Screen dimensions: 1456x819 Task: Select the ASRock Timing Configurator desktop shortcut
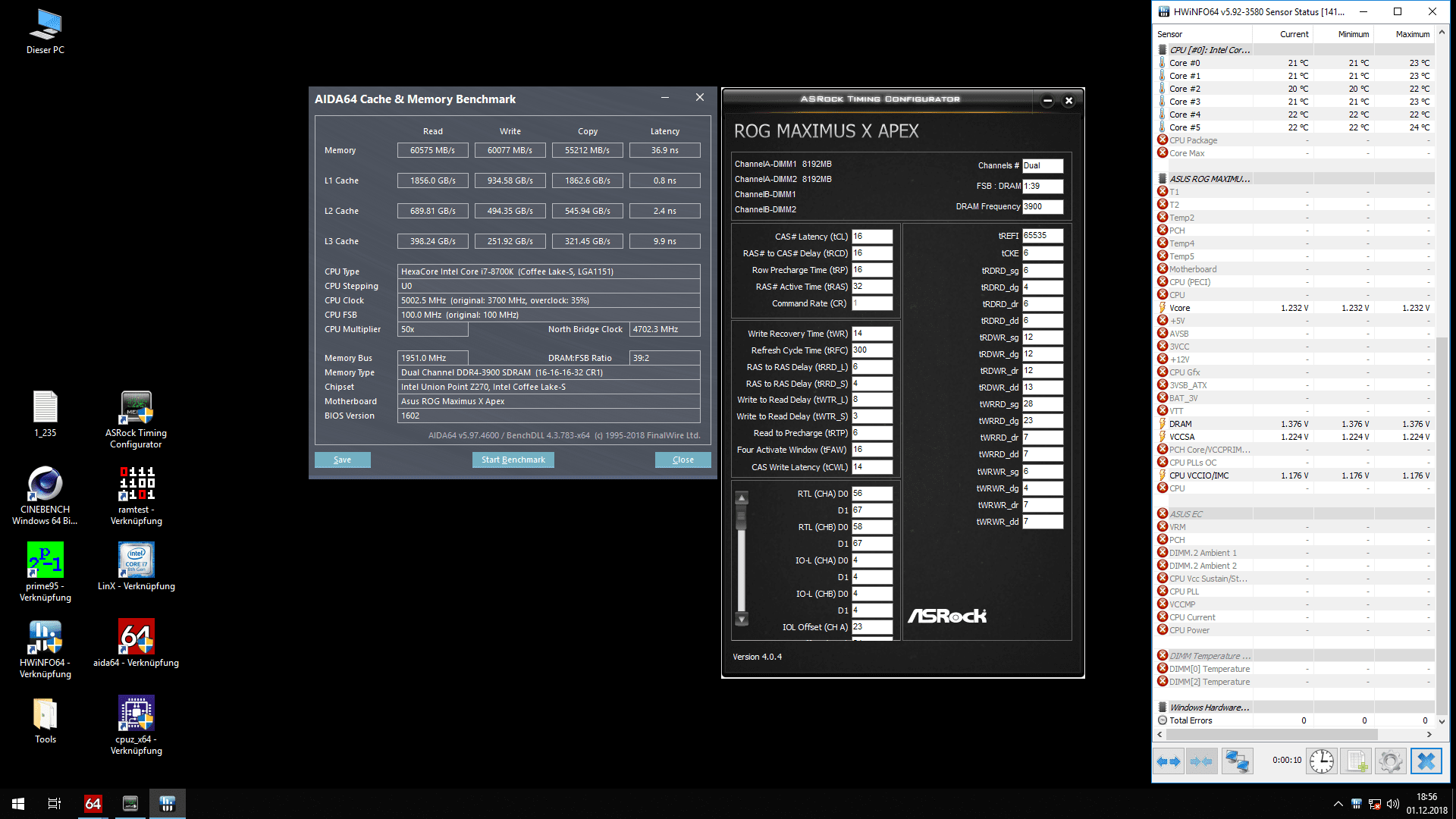[x=136, y=419]
